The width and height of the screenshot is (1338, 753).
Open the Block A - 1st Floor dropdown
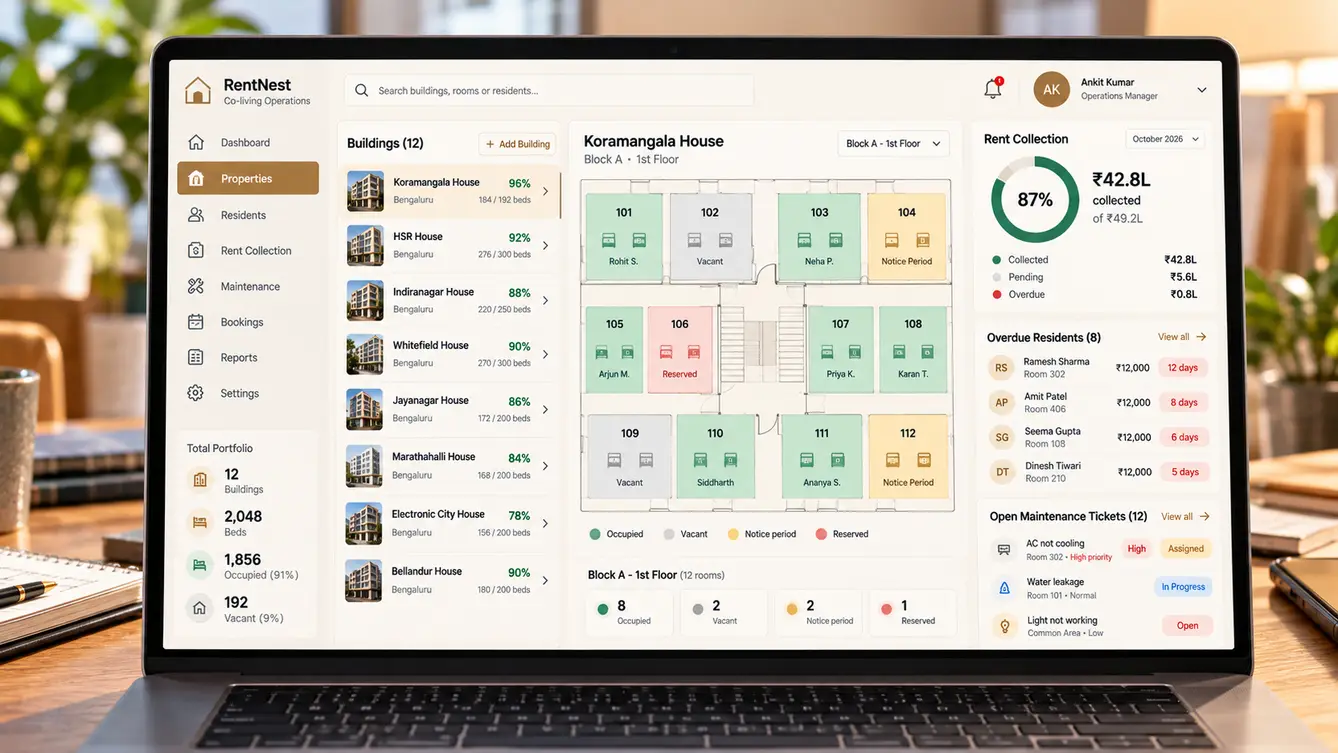pyautogui.click(x=893, y=144)
